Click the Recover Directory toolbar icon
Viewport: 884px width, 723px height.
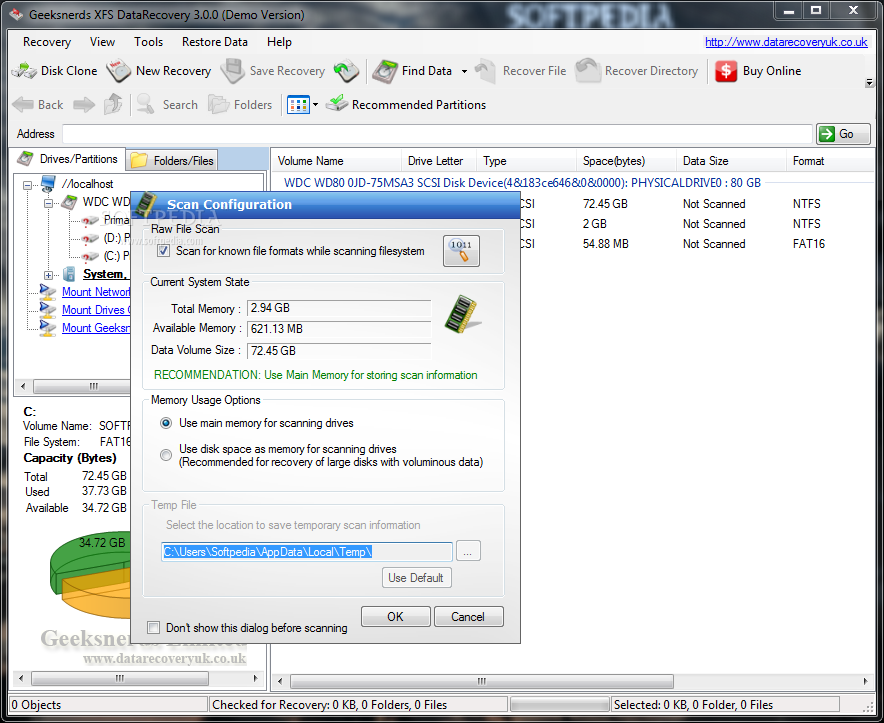click(x=588, y=71)
